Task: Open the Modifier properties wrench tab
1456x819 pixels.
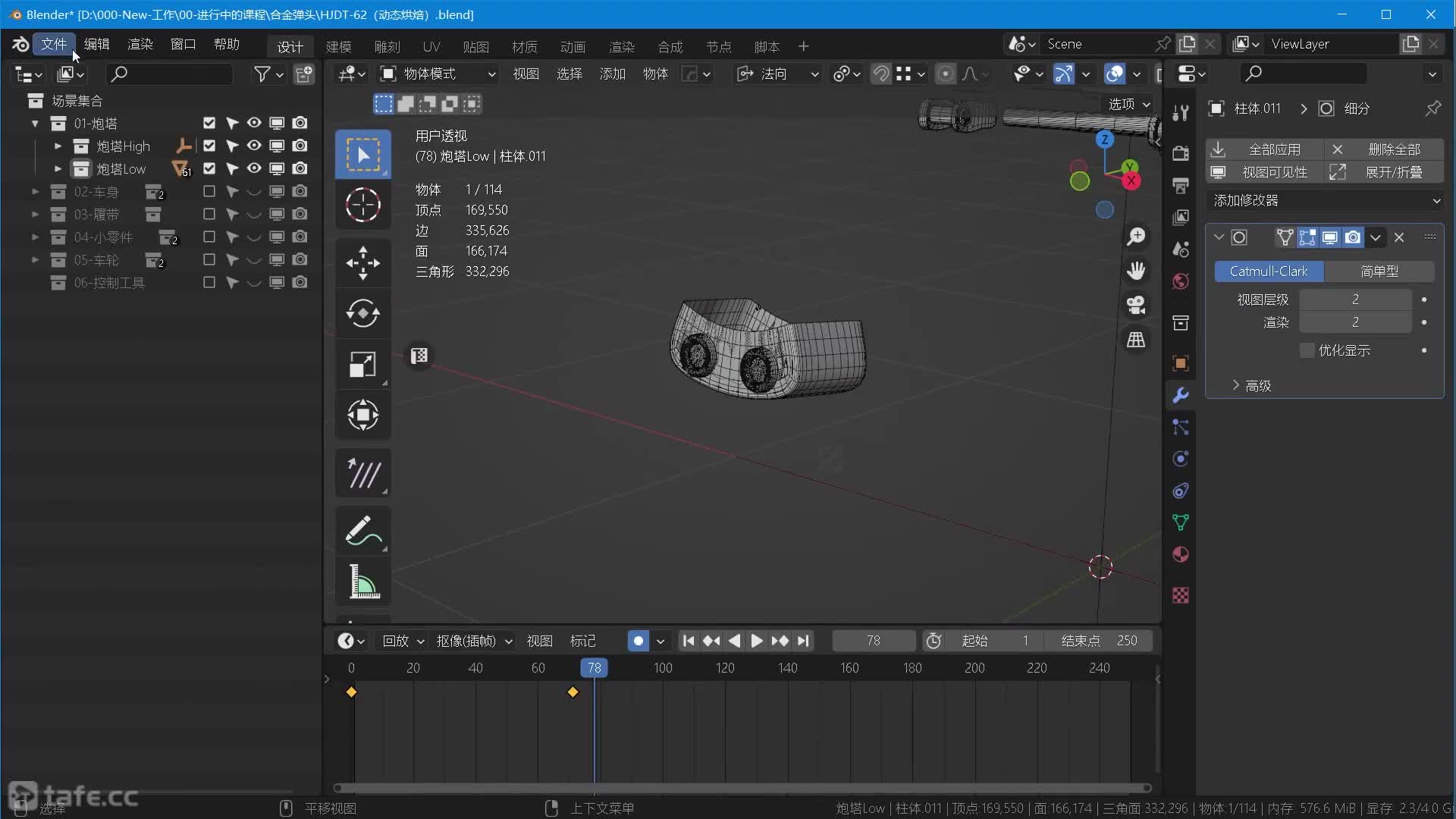Action: 1180,395
